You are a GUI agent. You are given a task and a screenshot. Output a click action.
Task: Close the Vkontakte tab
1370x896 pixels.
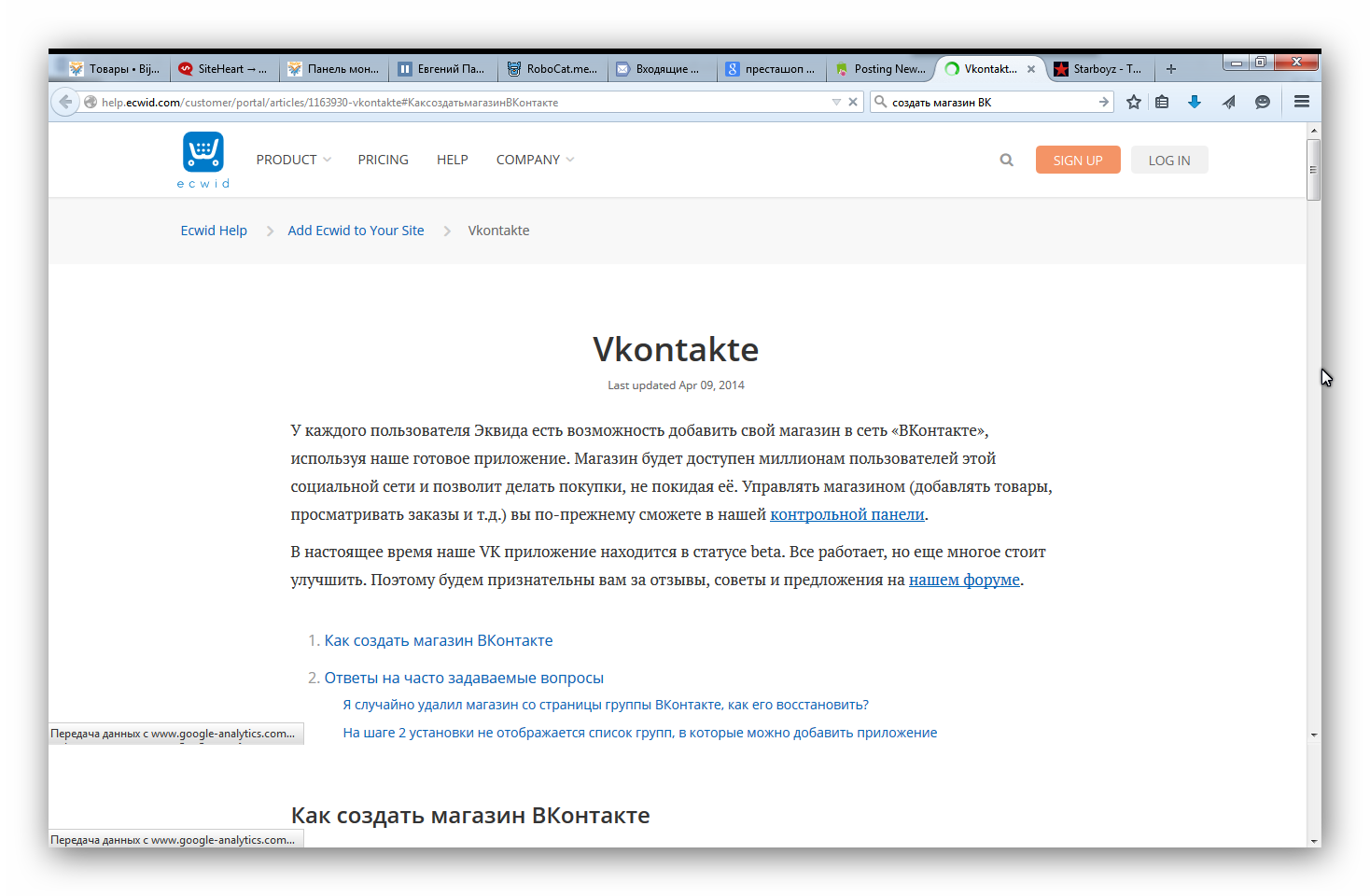[1031, 69]
